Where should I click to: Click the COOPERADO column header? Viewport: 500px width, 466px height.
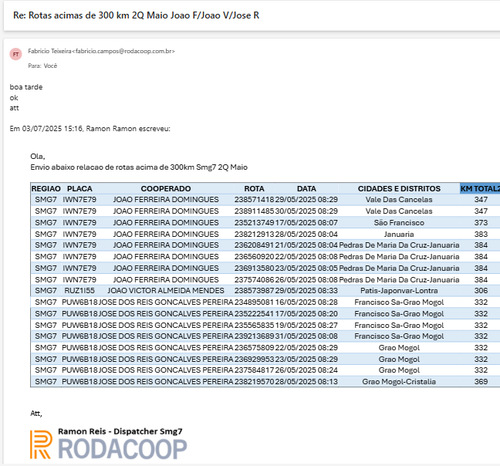coord(166,189)
